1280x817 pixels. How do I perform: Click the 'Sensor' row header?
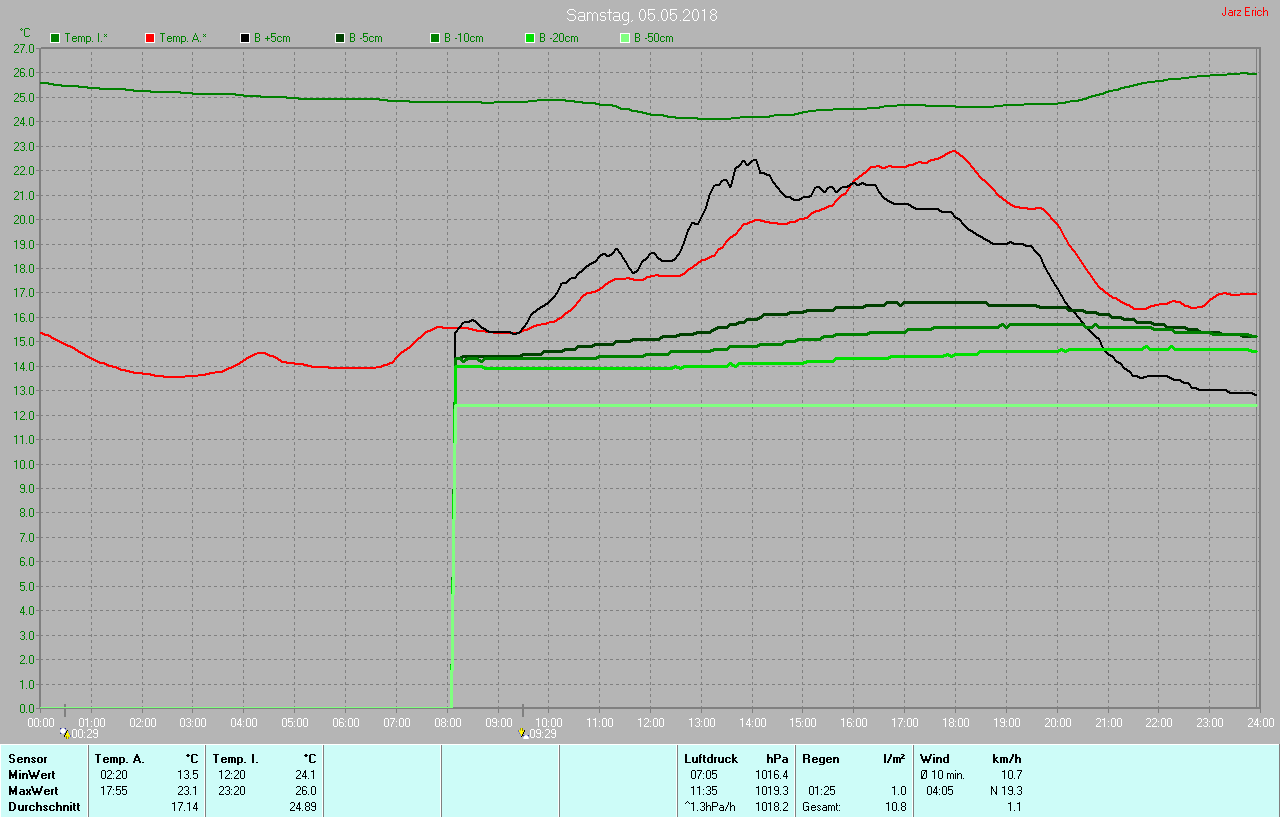coord(27,759)
